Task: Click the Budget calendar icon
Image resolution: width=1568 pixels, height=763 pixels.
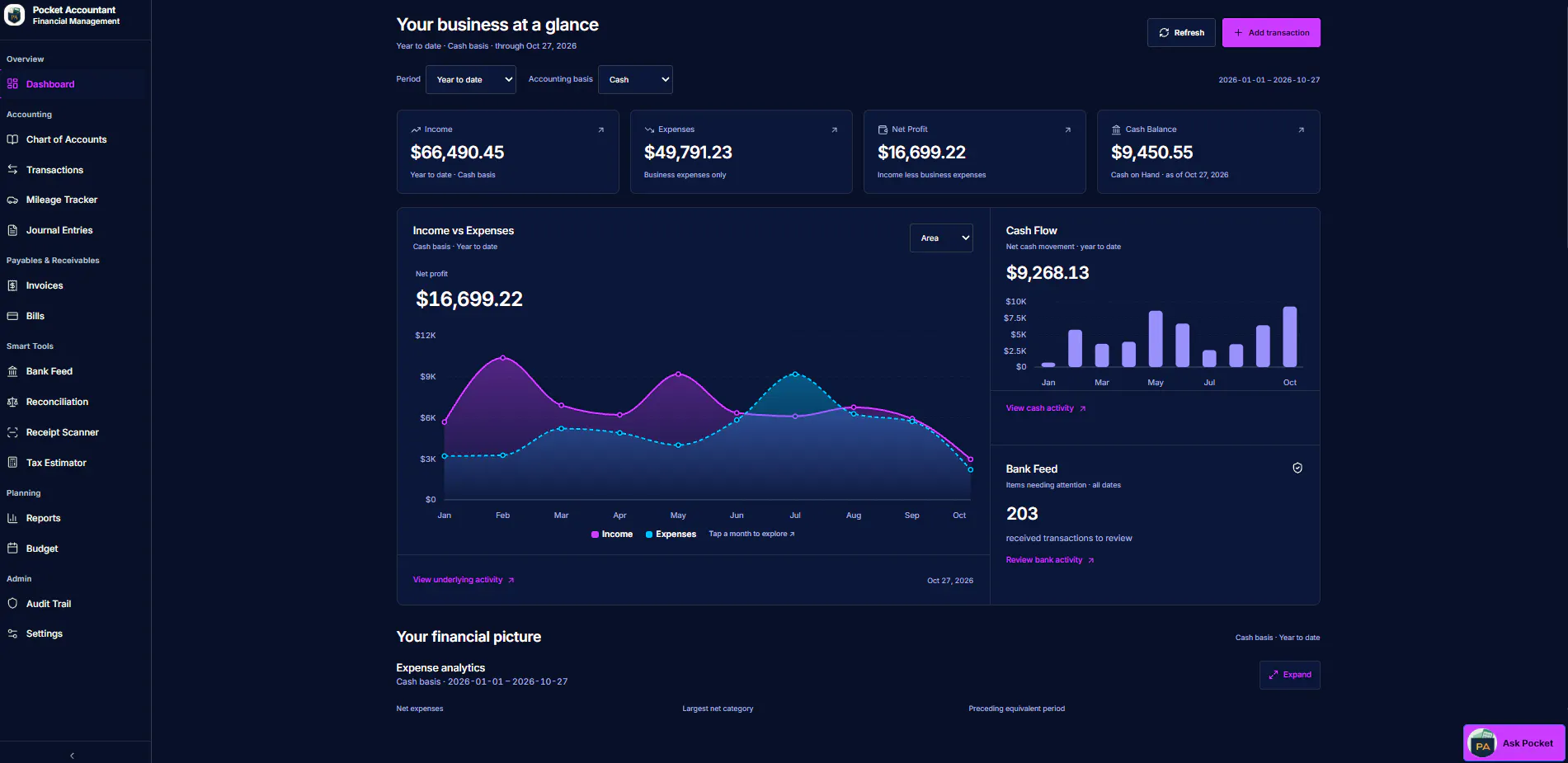Action: (12, 549)
